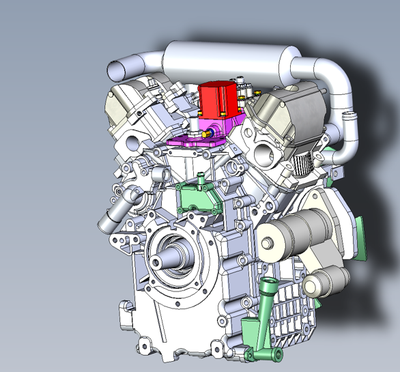Screen dimensions: 400x372
Task: Select the open exhaust pipe end at left
Action: [x=116, y=71]
